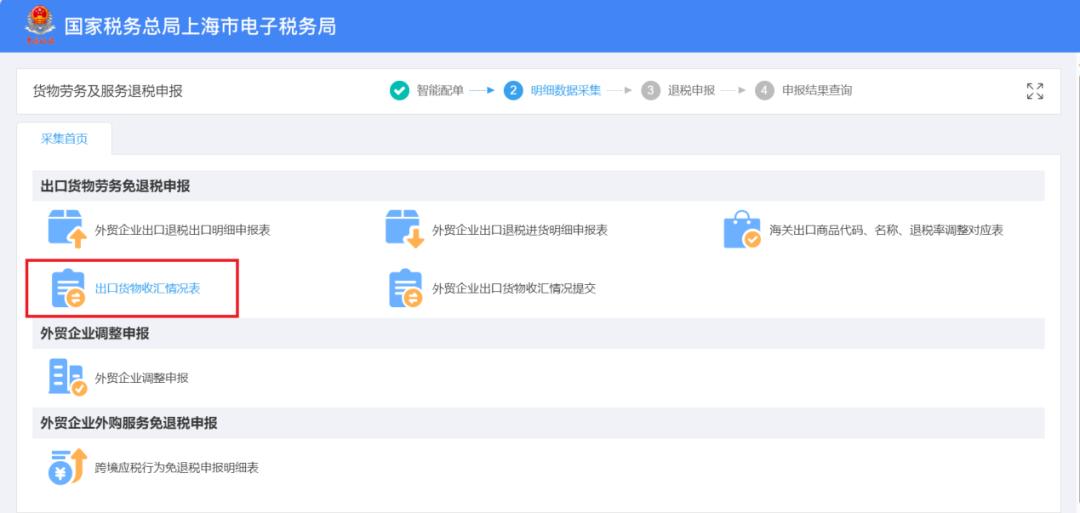Open 外贸企业出口货物收汇情况提交
The height and width of the screenshot is (513, 1080).
514,289
